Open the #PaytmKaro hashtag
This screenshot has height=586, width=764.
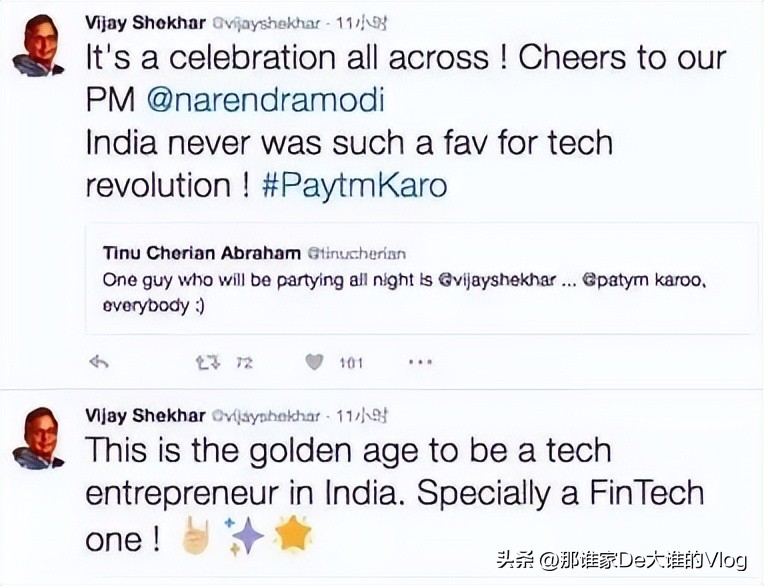(x=354, y=186)
